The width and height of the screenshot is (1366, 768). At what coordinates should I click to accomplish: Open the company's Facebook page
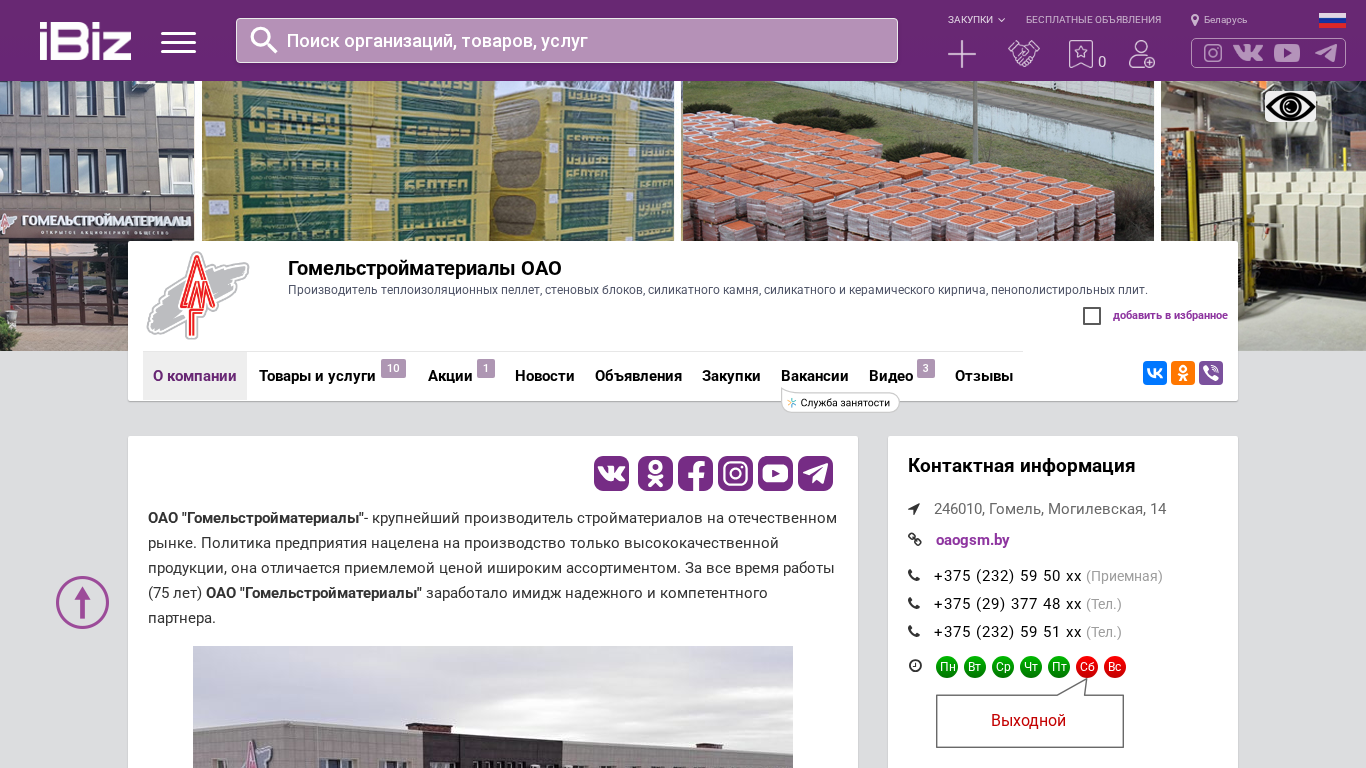point(695,473)
